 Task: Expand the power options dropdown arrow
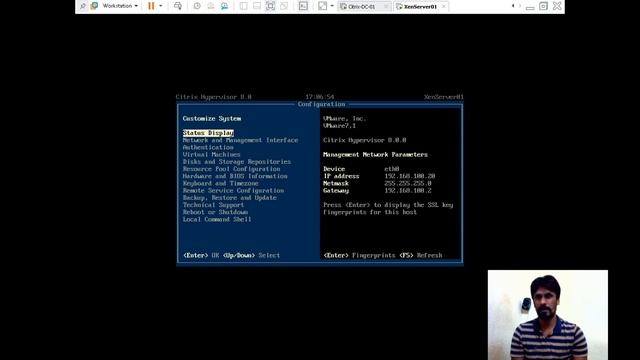point(160,6)
